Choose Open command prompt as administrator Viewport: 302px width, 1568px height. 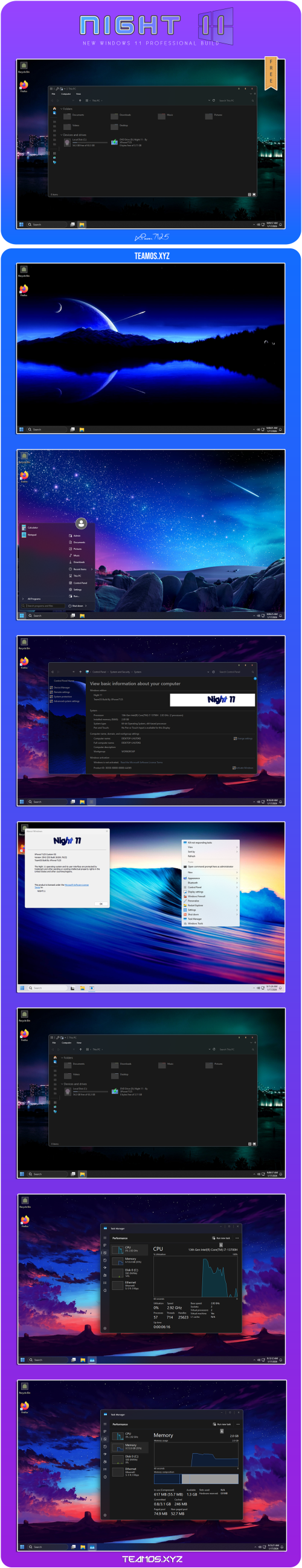[x=211, y=866]
